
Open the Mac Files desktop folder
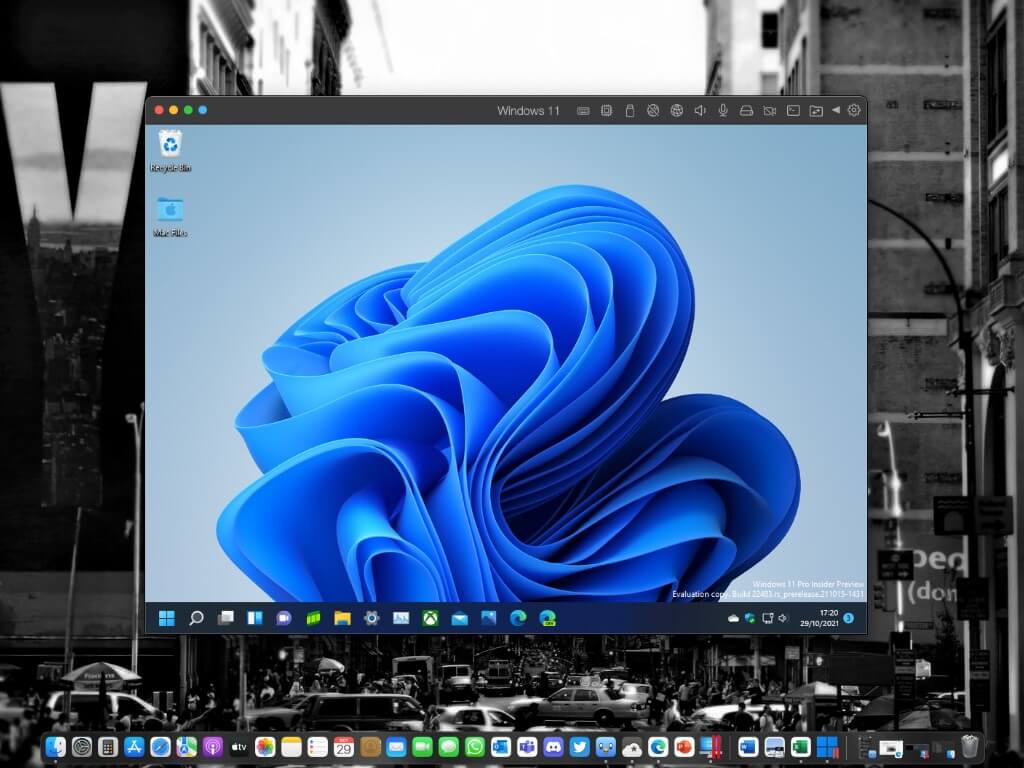[170, 216]
